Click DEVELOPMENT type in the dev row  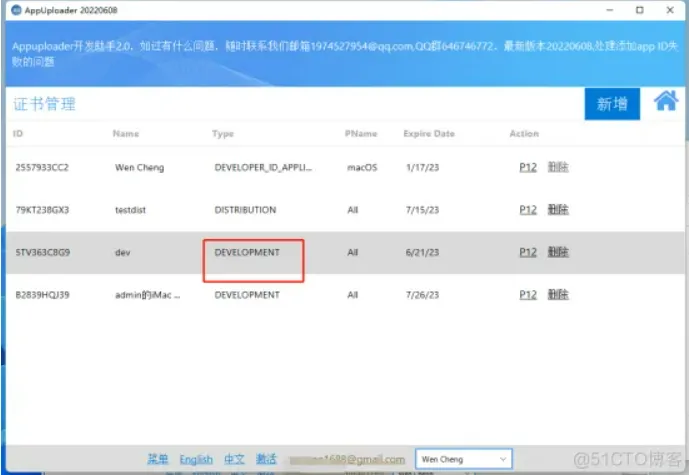click(247, 253)
